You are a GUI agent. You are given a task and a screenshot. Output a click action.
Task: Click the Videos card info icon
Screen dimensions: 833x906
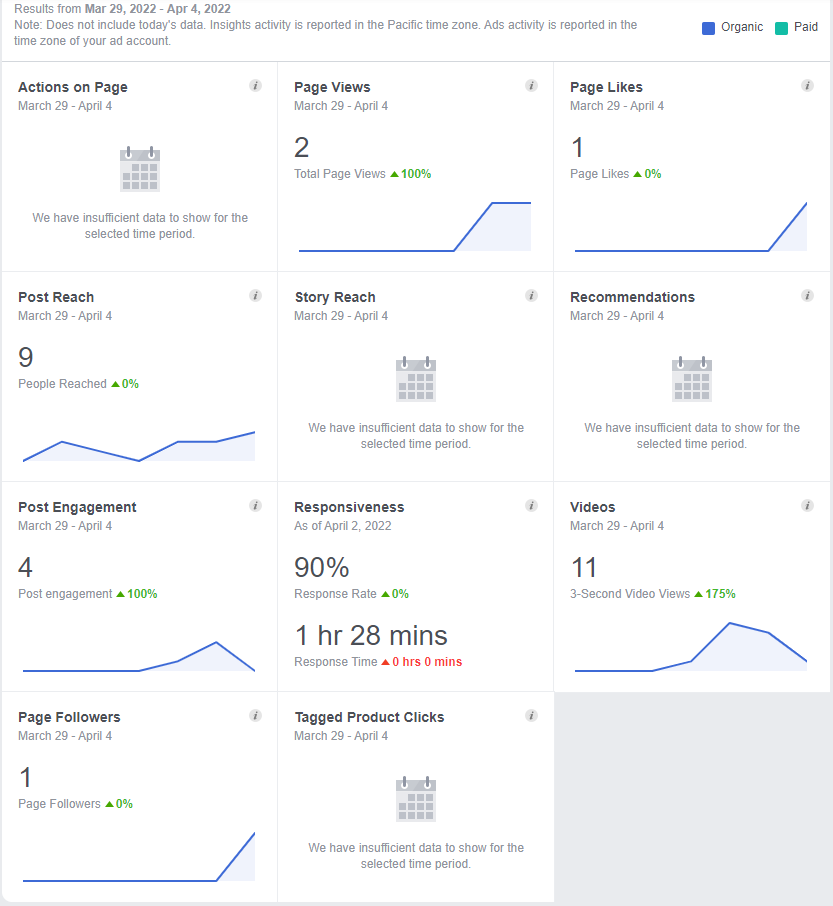(807, 506)
